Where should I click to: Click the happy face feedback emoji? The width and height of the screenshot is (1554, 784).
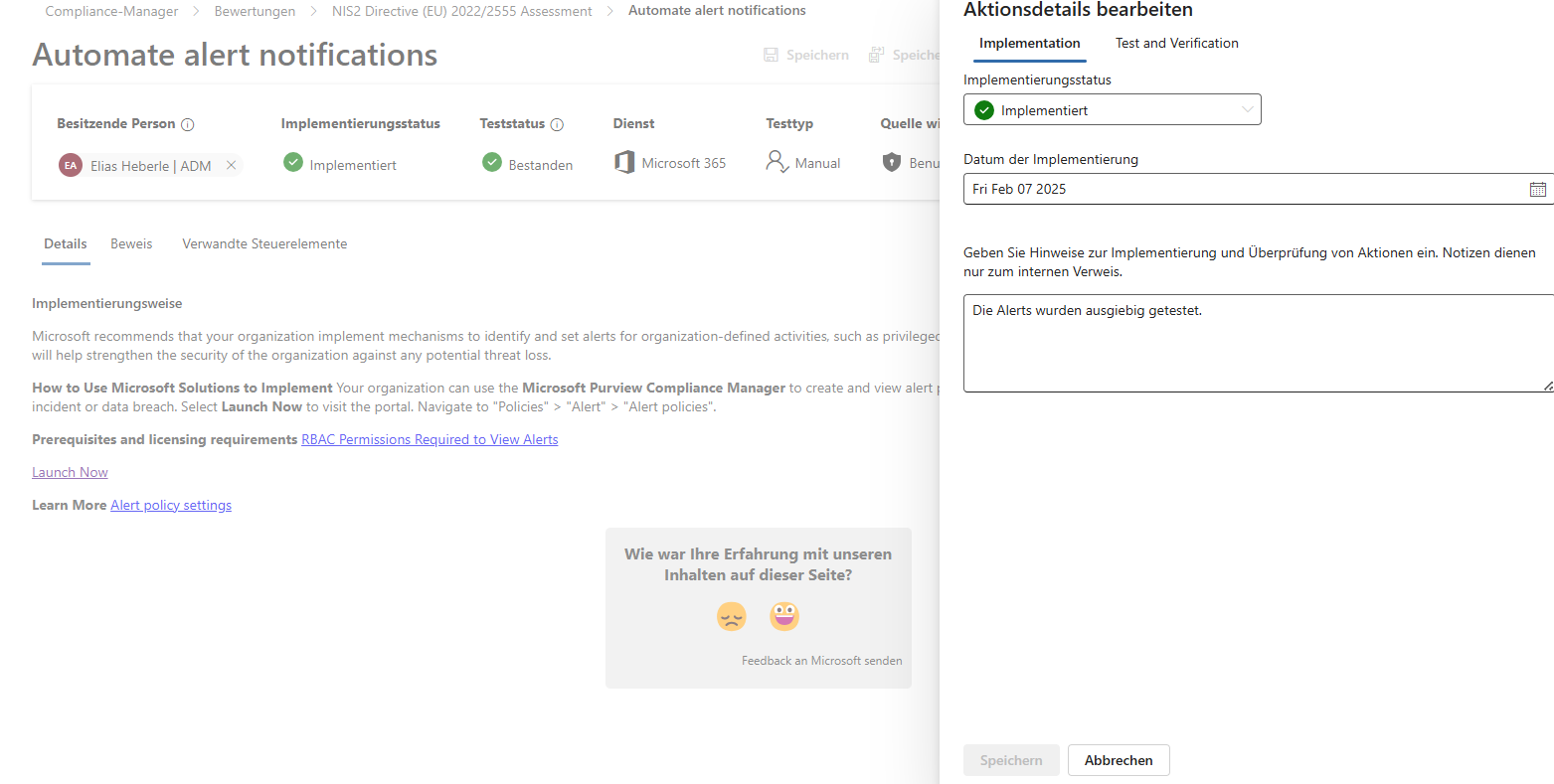[x=784, y=617]
